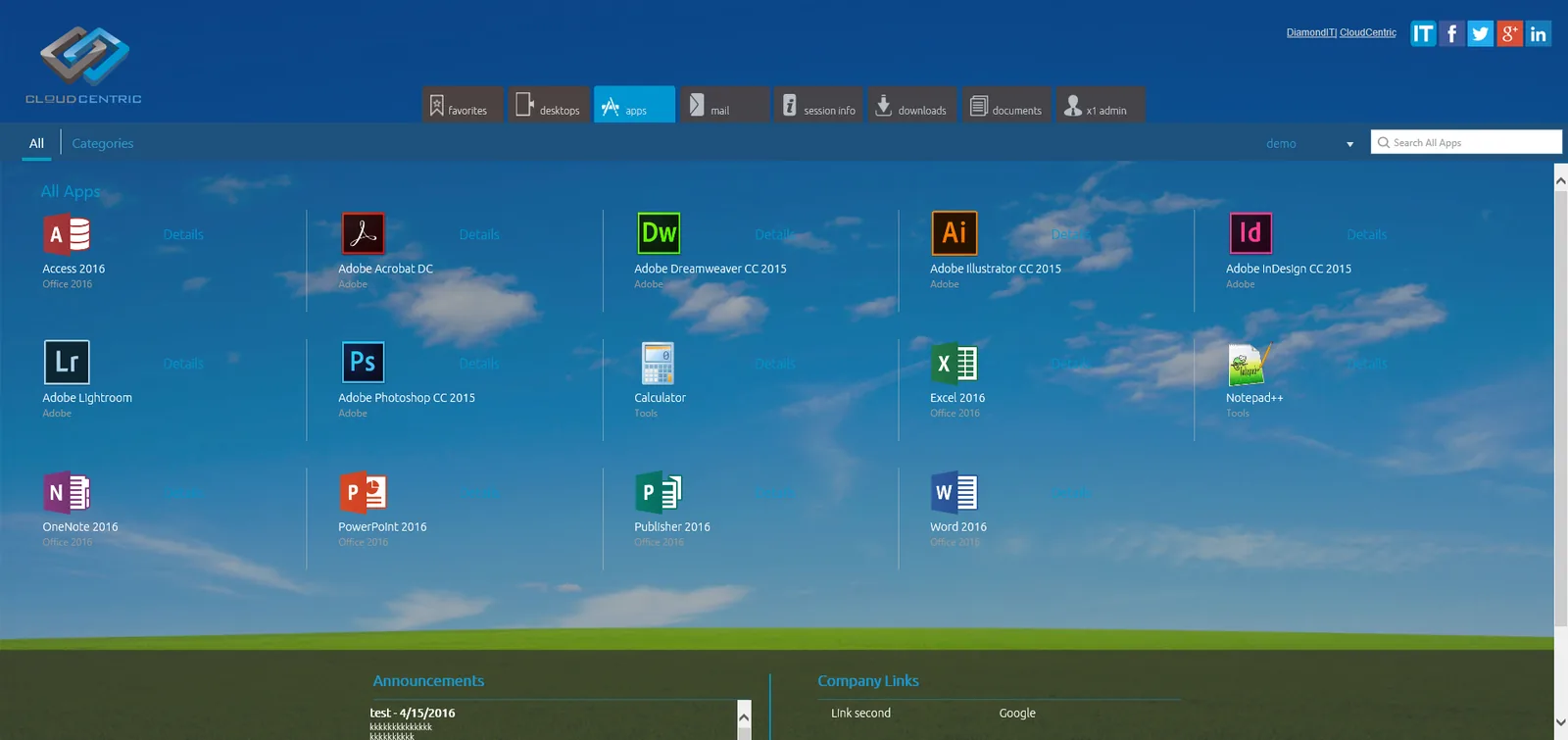Viewport: 1568px width, 740px height.
Task: Click the page scrollbar up arrow
Action: point(1561,180)
